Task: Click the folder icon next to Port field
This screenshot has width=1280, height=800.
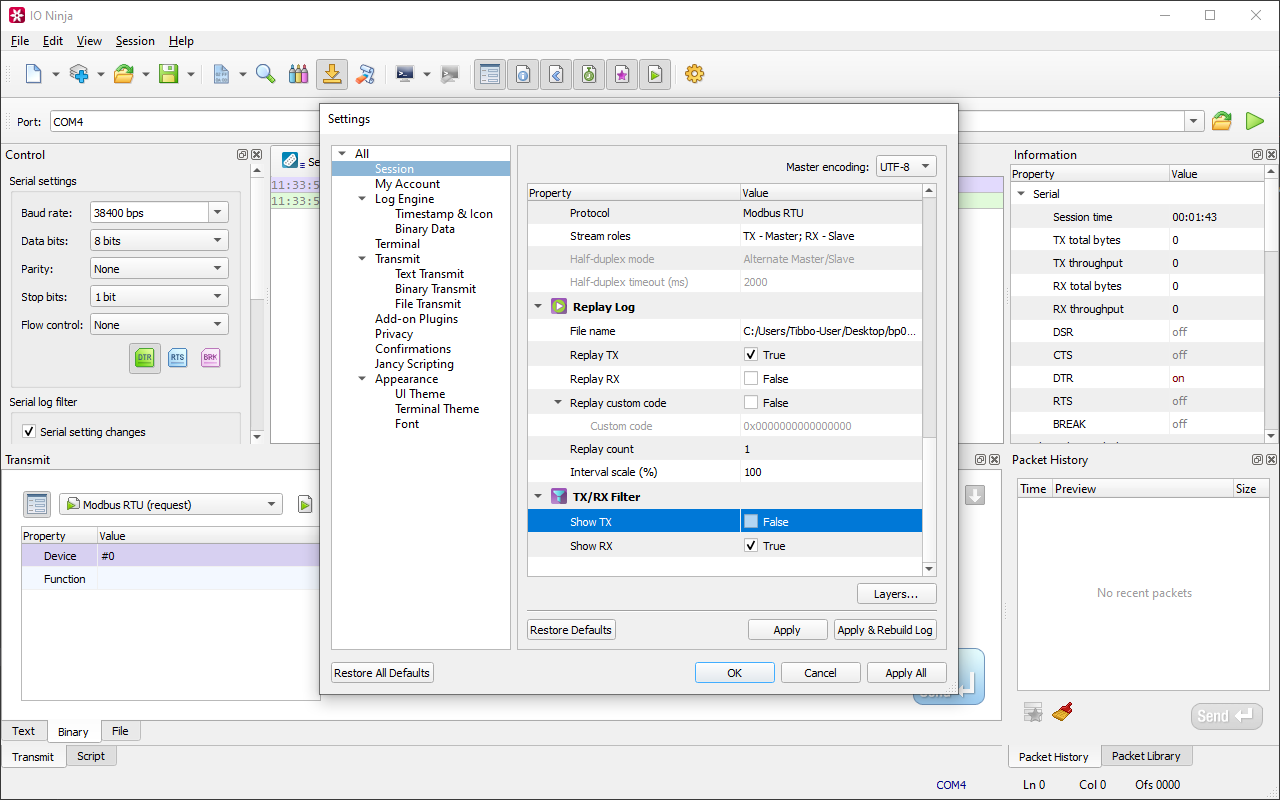Action: (1222, 121)
